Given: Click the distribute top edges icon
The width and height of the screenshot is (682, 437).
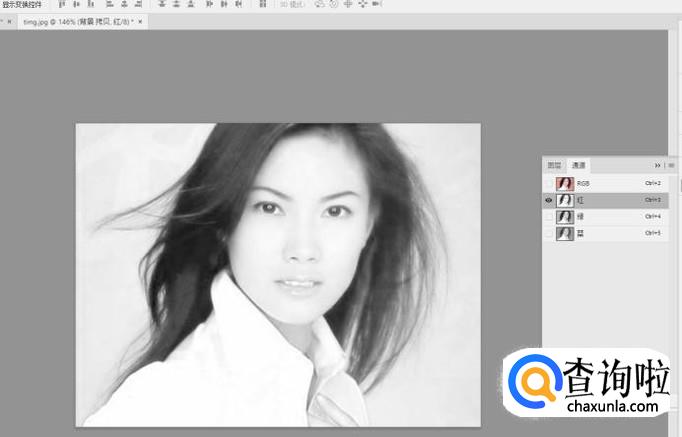Looking at the screenshot, I should tap(162, 4).
